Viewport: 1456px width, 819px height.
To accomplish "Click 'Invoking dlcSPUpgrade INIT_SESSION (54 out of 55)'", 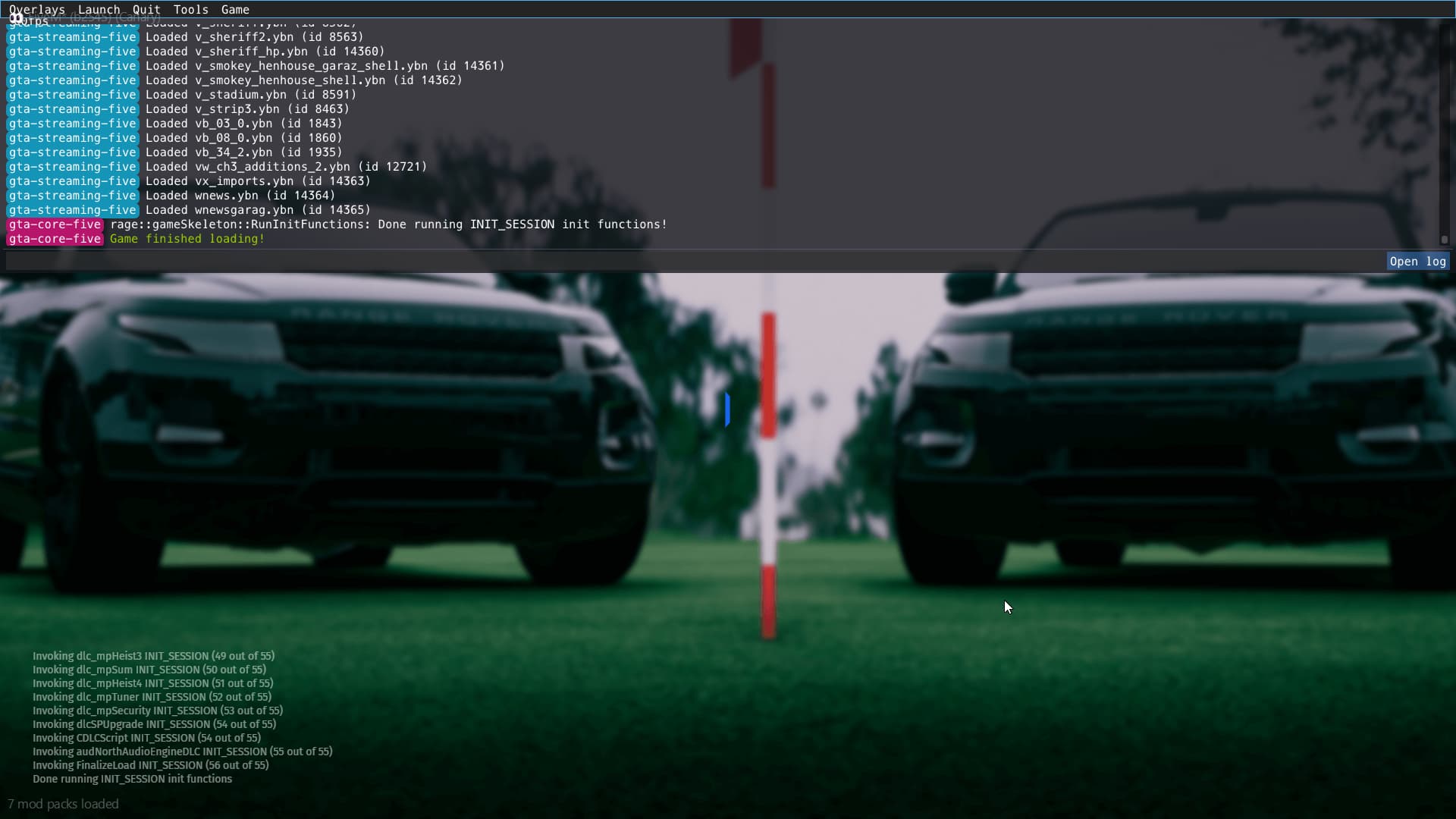I will [x=155, y=724].
